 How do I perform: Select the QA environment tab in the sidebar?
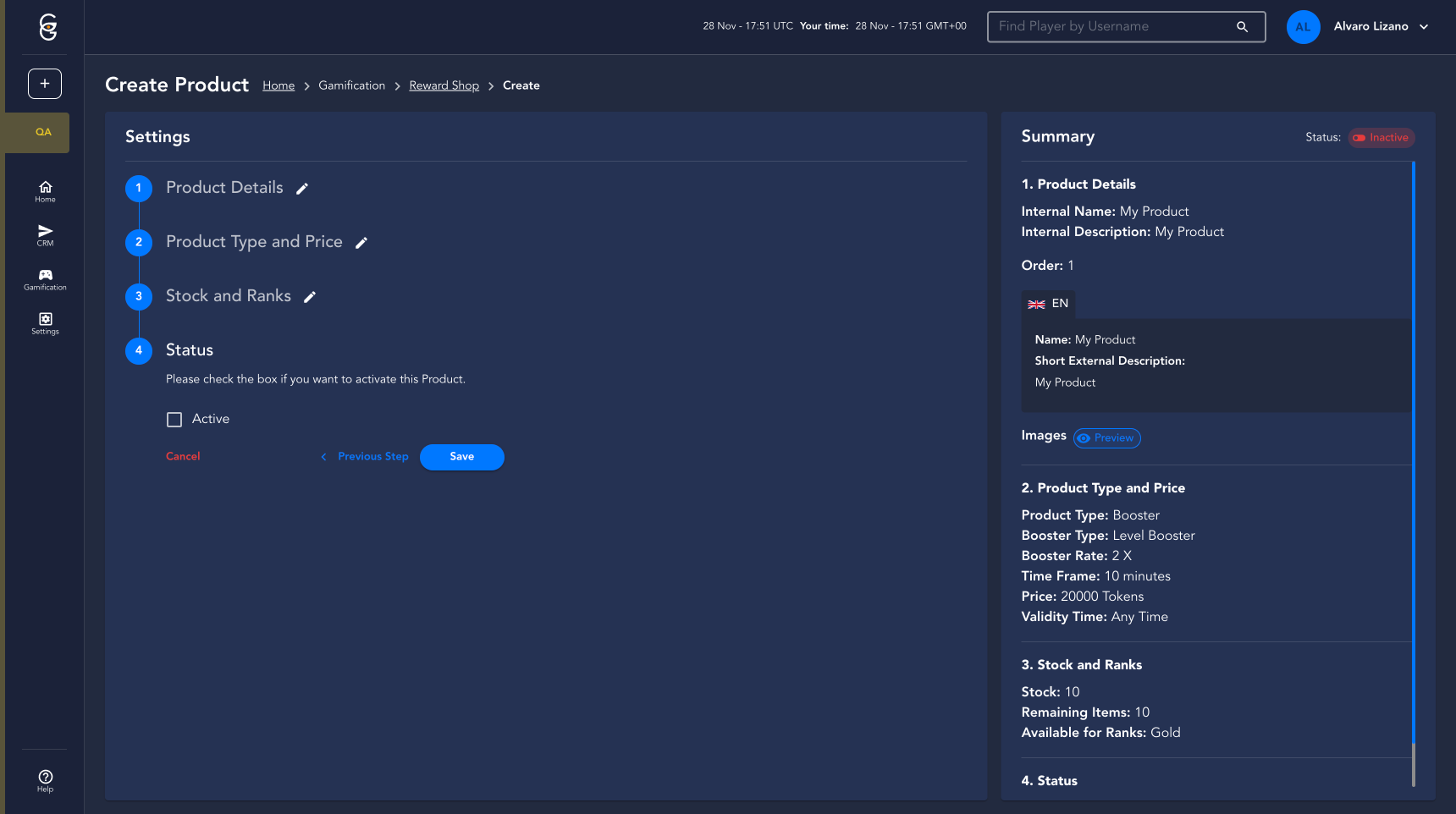click(x=43, y=132)
